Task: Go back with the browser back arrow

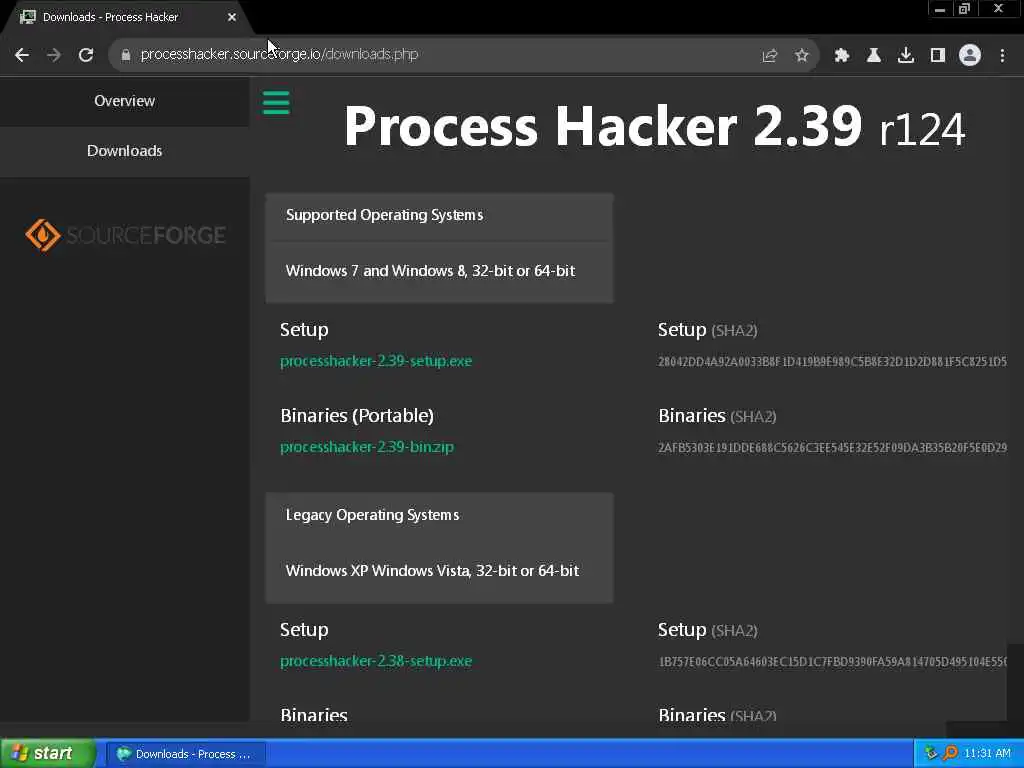Action: click(22, 55)
